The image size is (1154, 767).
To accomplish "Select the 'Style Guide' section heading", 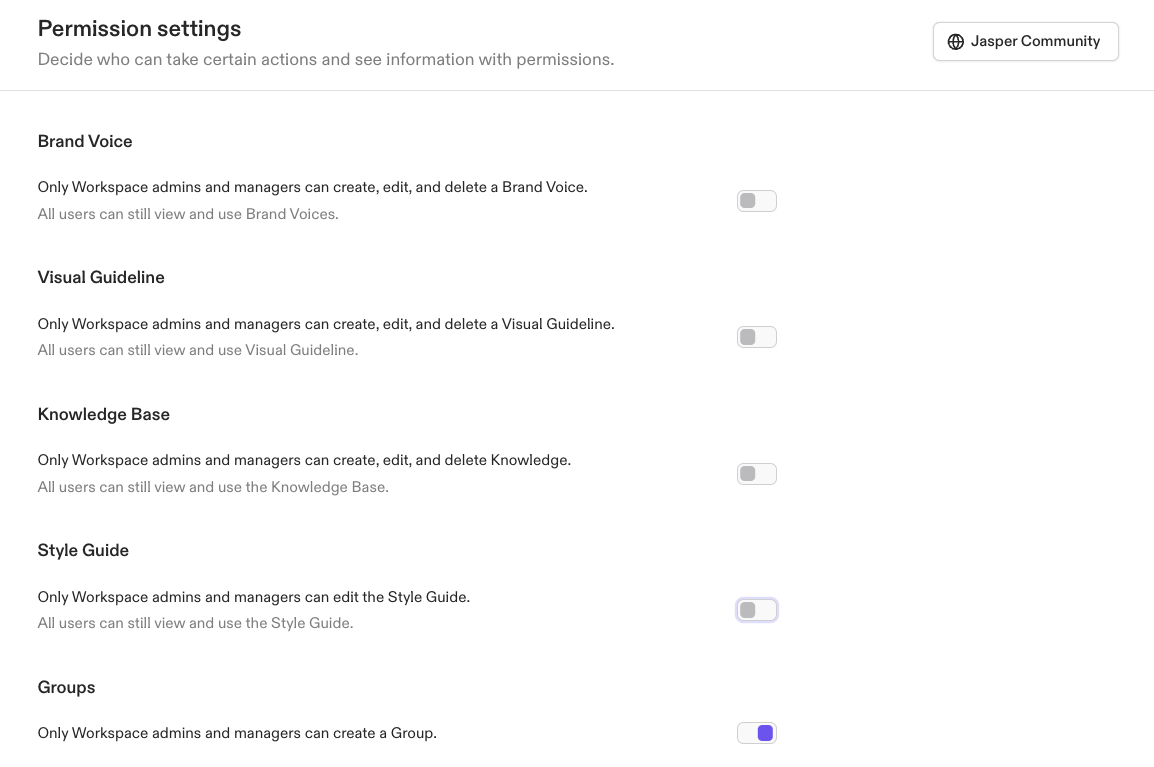I will [x=83, y=551].
